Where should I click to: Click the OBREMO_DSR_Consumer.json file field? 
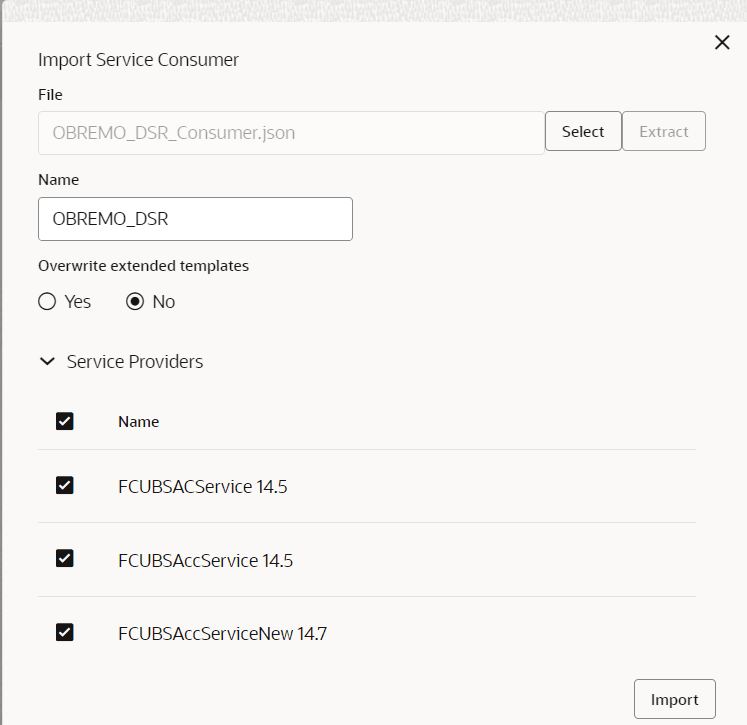pyautogui.click(x=290, y=132)
